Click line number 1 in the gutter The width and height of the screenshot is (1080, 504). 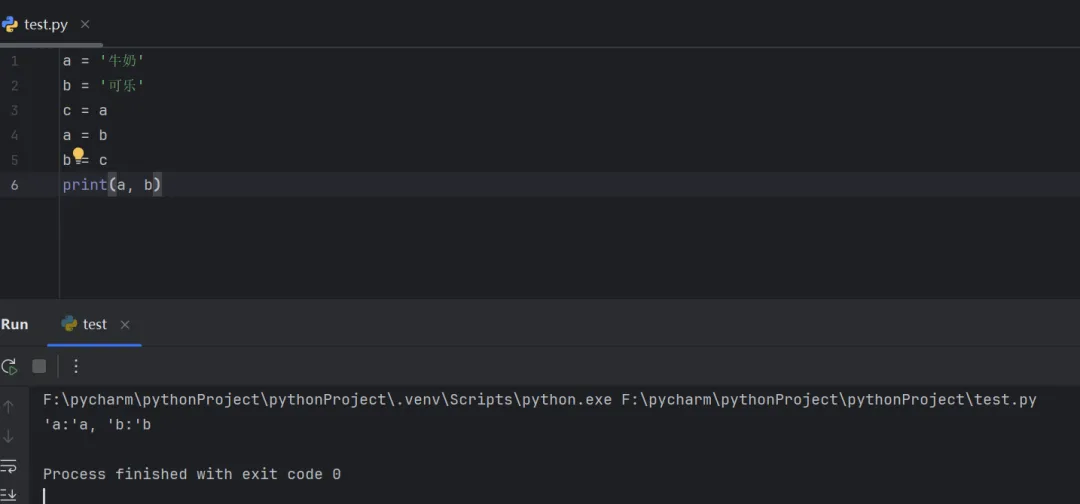[x=14, y=61]
